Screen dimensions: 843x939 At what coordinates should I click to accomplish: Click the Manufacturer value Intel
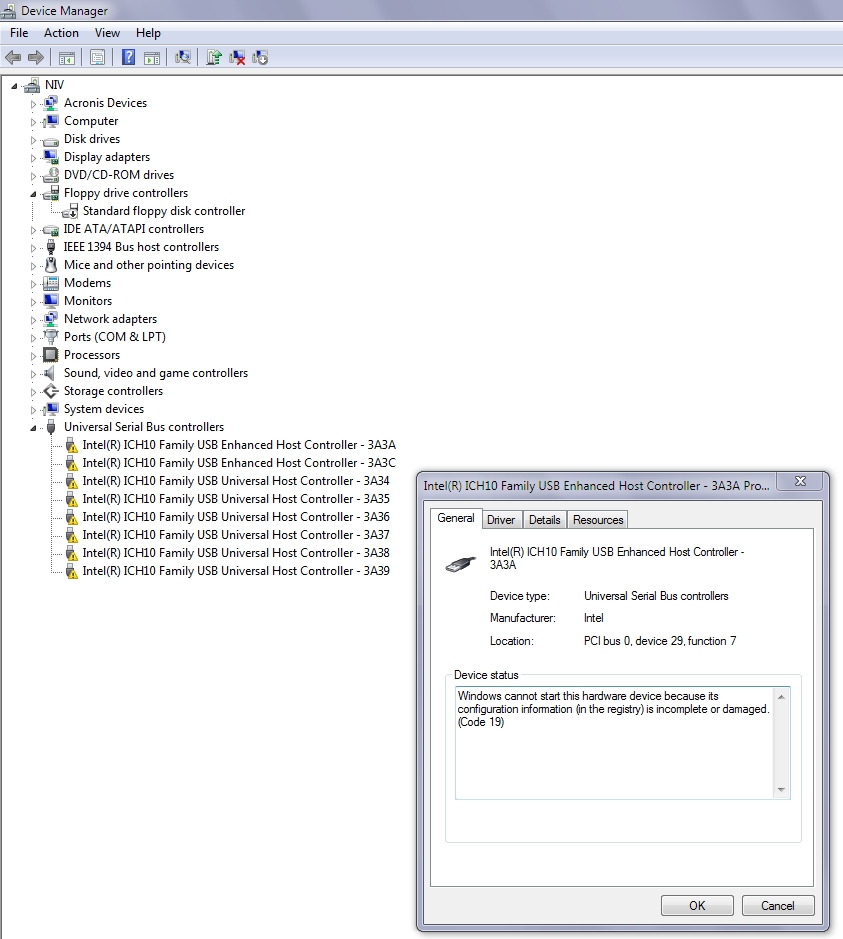click(x=593, y=618)
